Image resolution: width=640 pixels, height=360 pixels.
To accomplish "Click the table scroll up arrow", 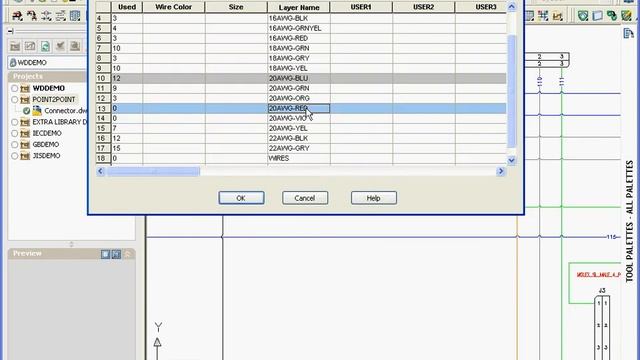I will click(x=511, y=7).
